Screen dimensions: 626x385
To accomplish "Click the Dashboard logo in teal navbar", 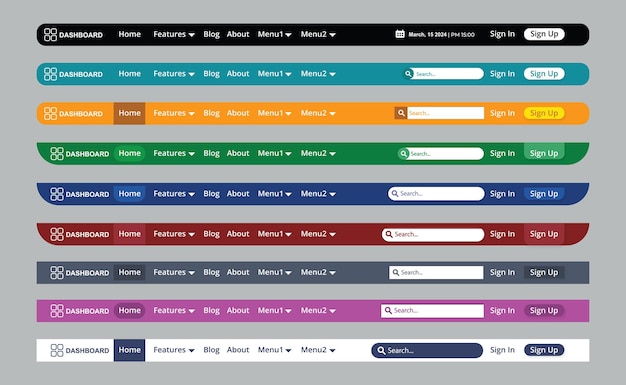I will 73,74.
